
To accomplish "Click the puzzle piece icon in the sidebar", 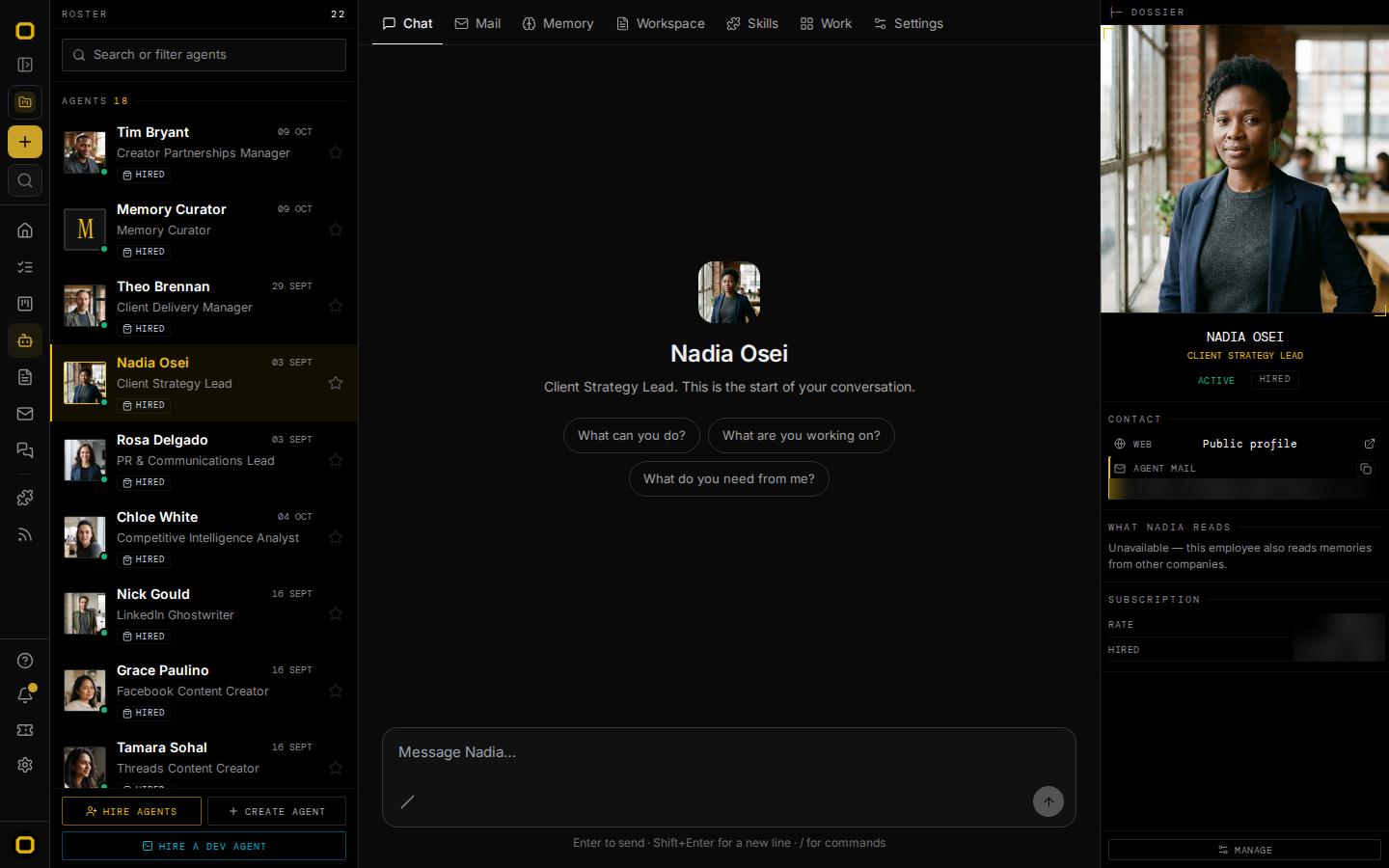I will coord(25,498).
